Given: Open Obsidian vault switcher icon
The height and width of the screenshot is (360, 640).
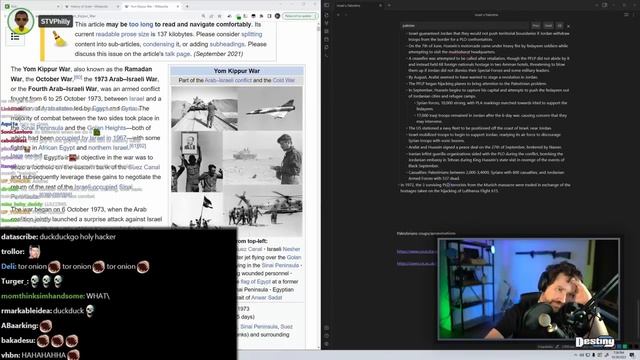Looking at the screenshot, I should 327,328.
